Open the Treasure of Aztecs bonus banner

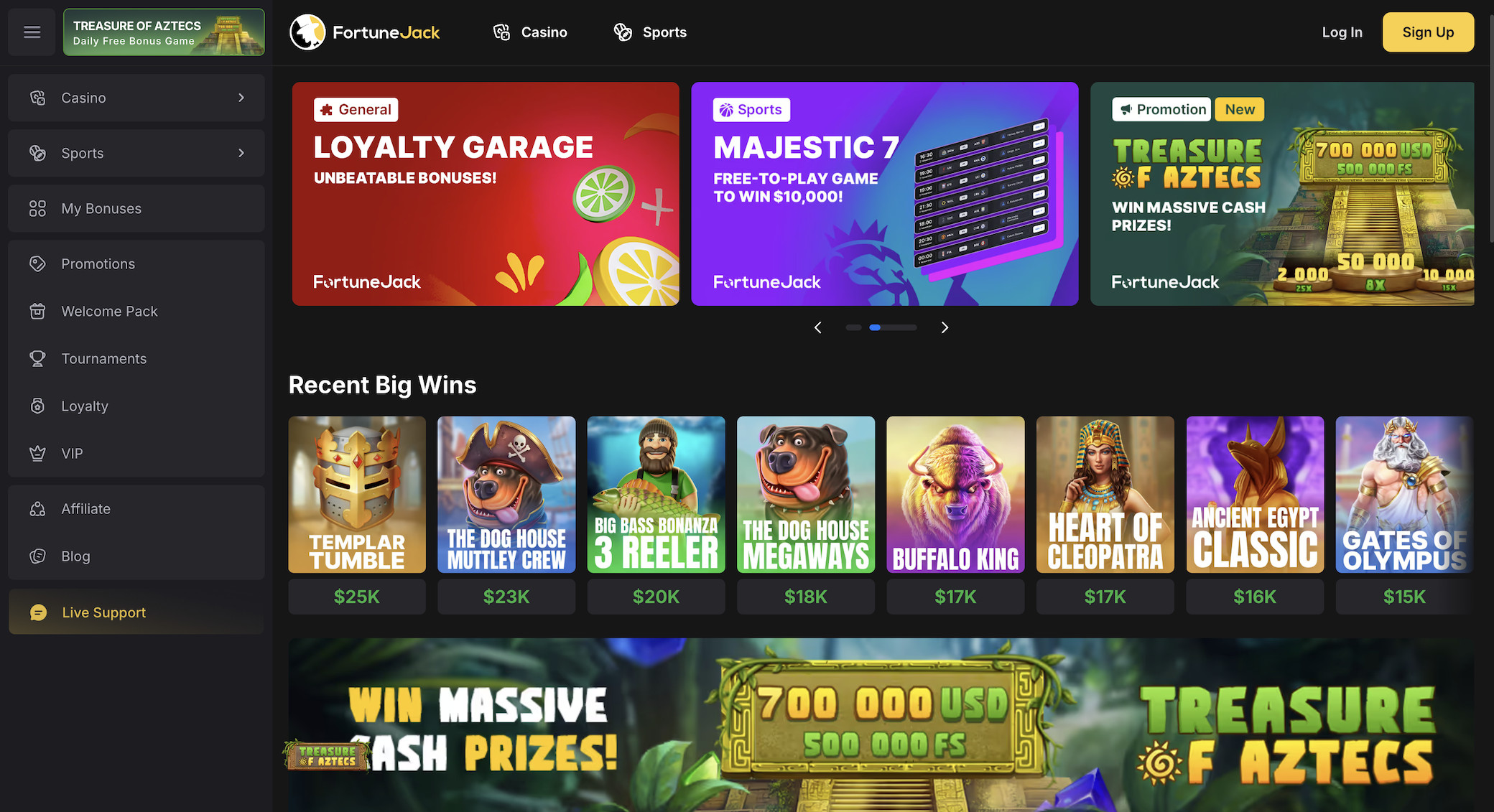pos(164,32)
